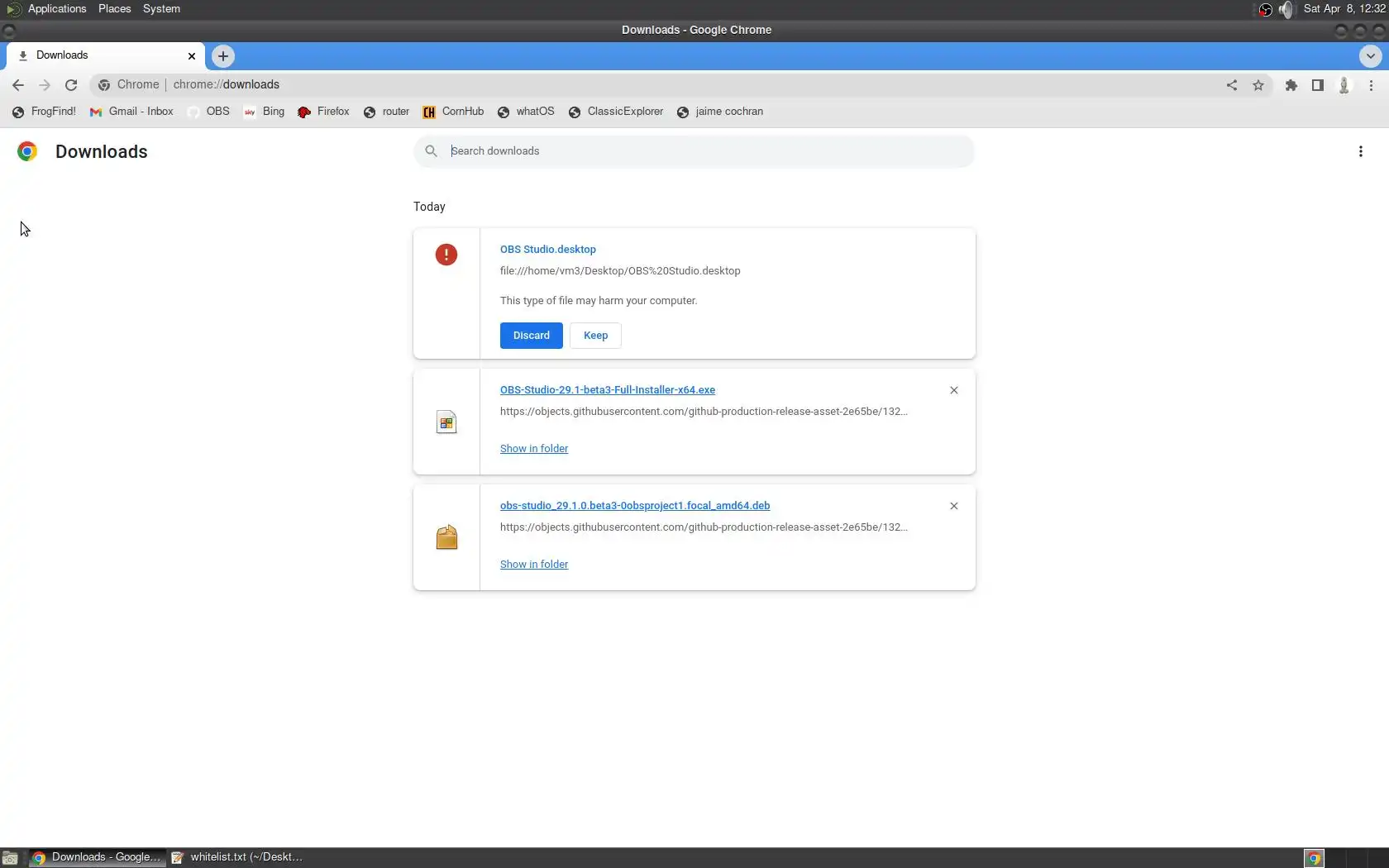Expand the tab search dropdown arrow

[x=1371, y=56]
